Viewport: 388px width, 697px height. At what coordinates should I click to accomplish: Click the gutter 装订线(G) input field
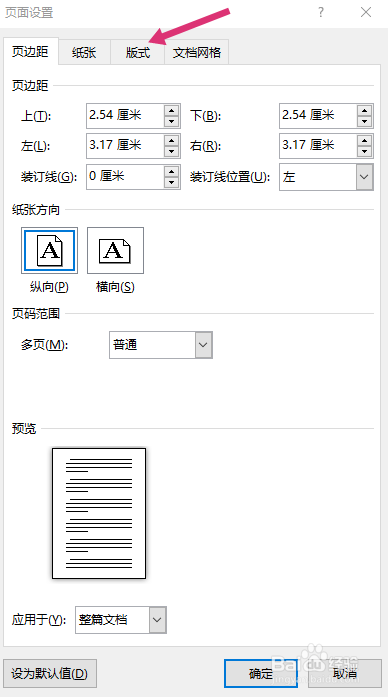tap(125, 176)
